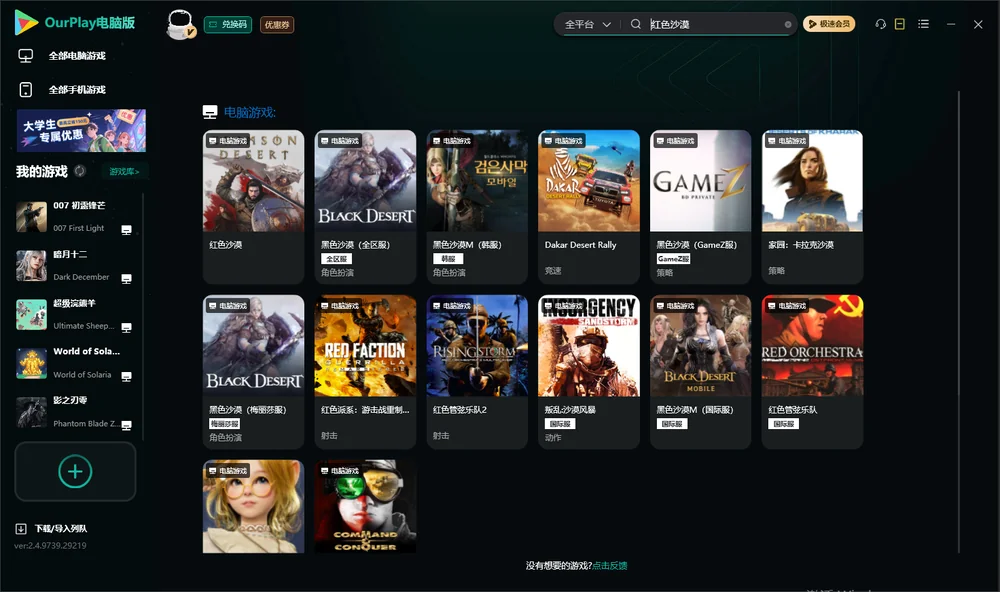Open the 红色沙漠 Crimson Desert game card
This screenshot has height=592, width=1000.
253,207
